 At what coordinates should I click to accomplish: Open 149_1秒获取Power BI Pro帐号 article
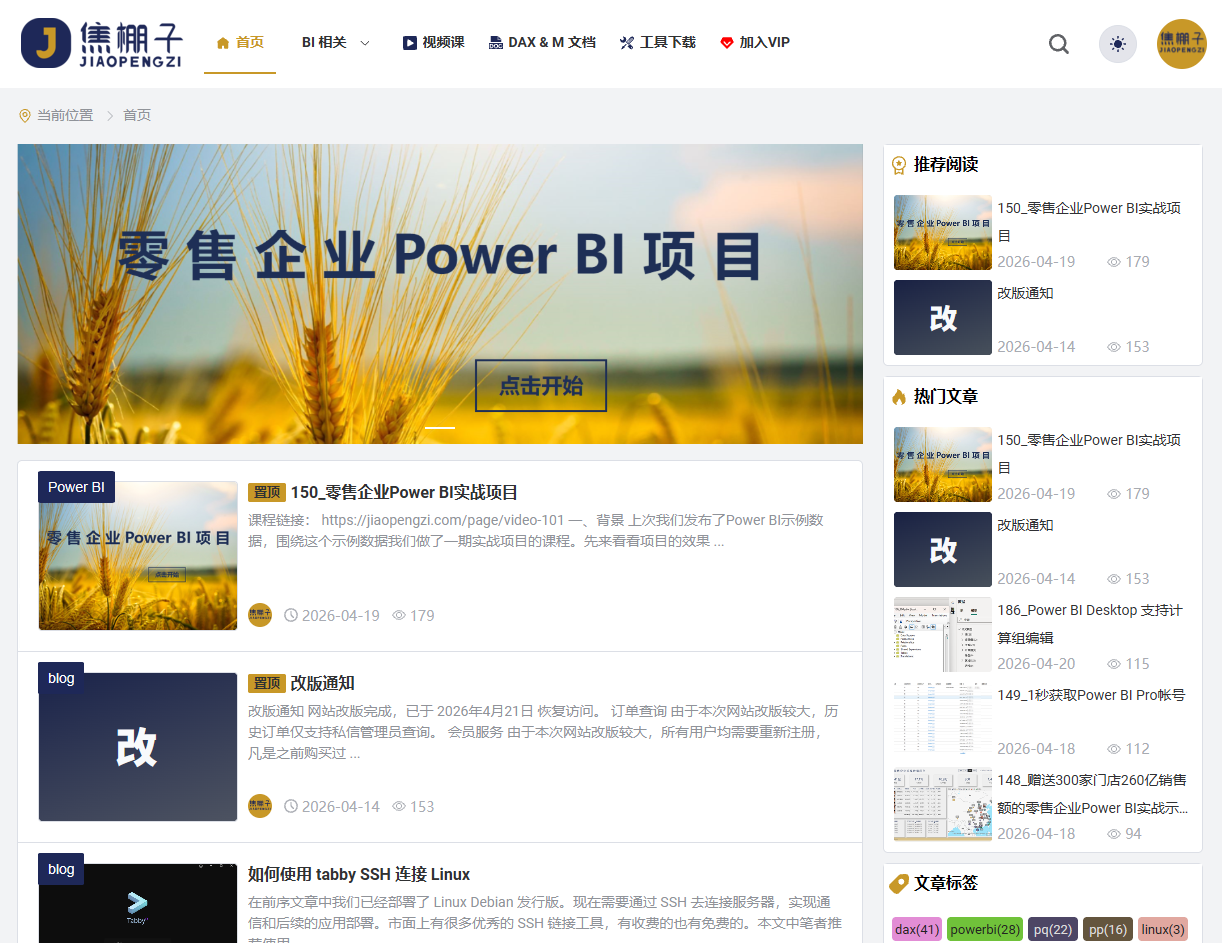[x=1091, y=695]
